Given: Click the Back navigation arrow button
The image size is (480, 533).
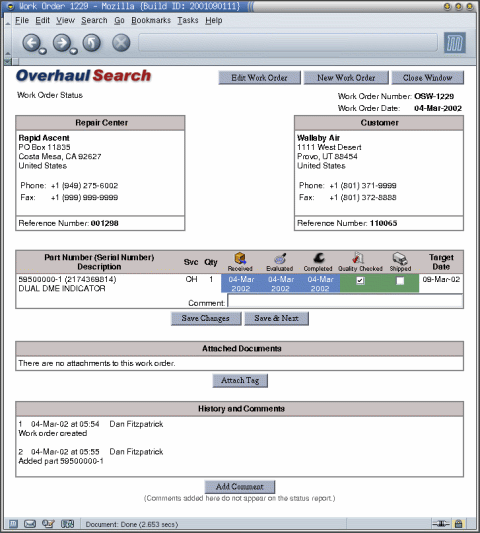Looking at the screenshot, I should point(31,43).
